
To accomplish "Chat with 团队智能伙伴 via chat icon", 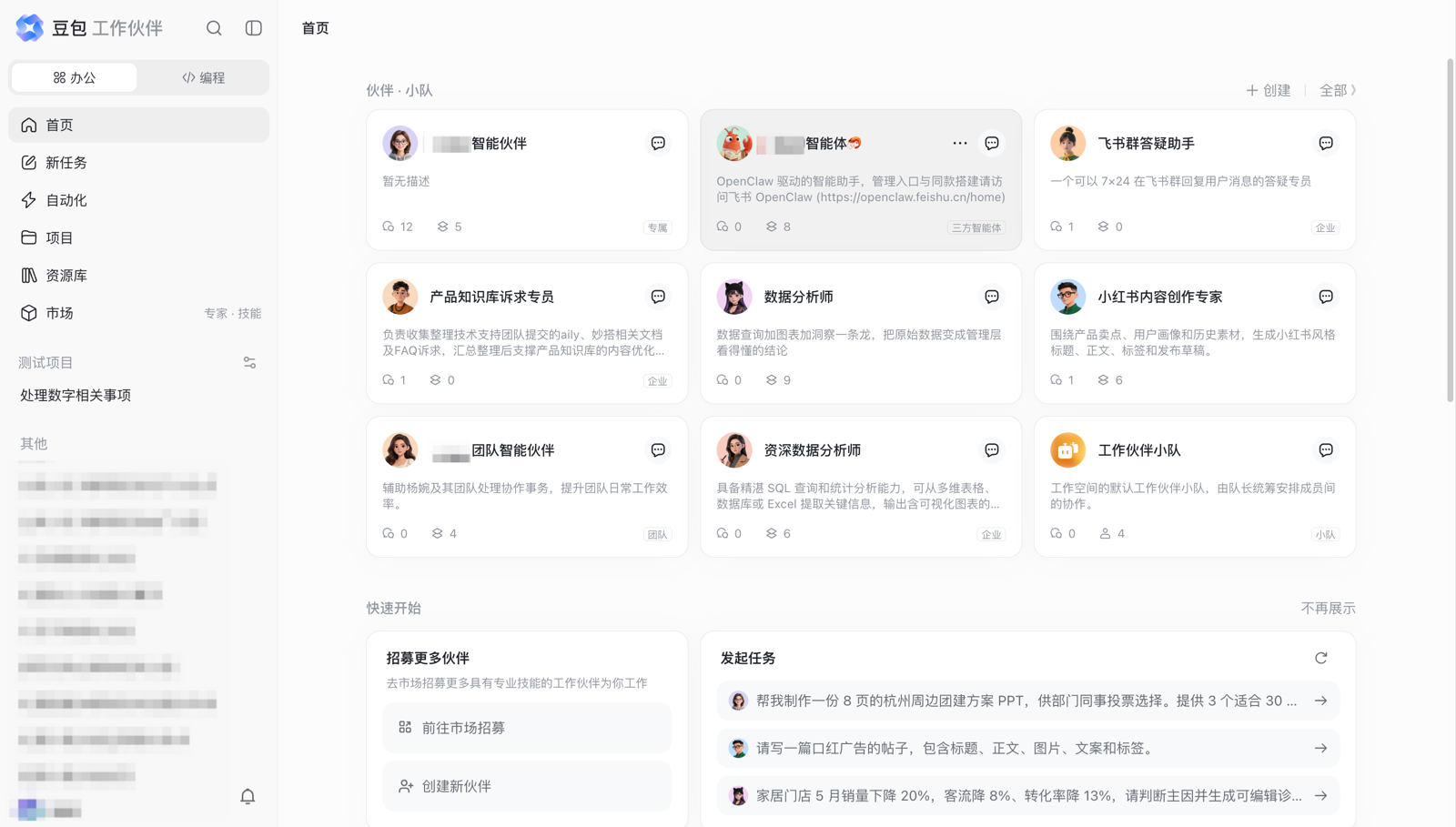I will click(658, 450).
